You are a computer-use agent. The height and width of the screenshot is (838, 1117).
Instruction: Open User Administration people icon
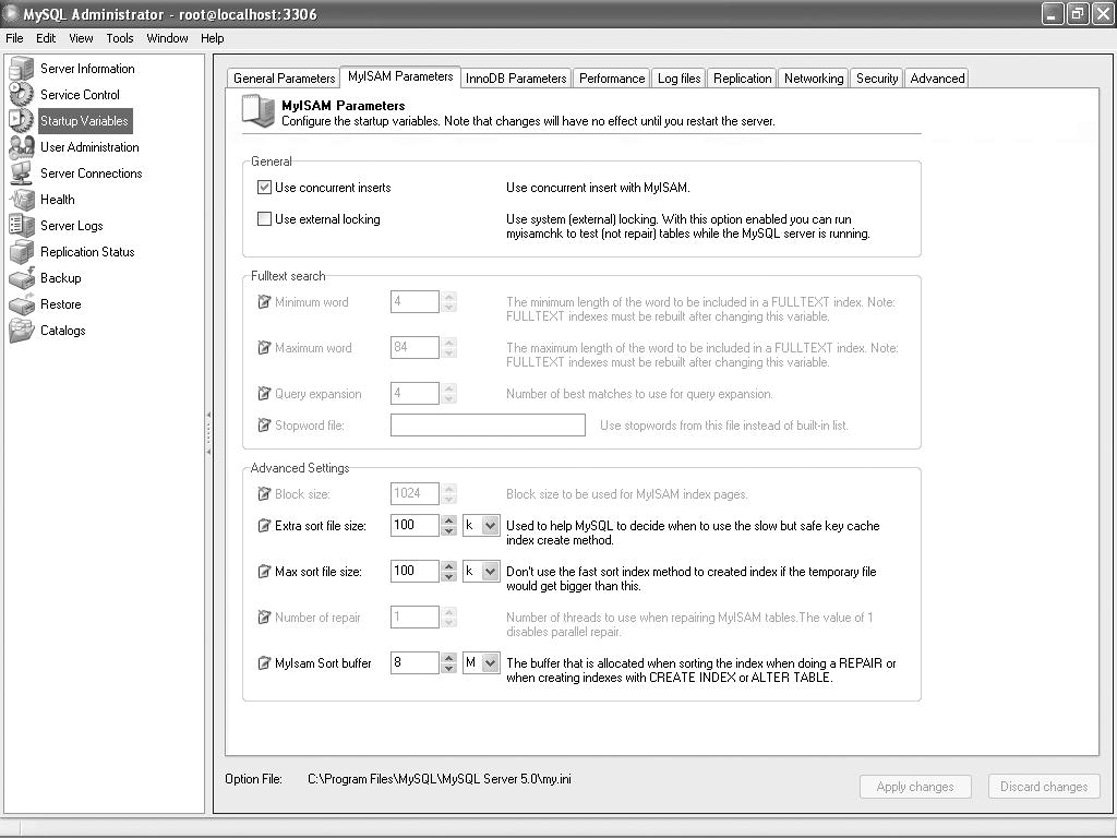(21, 147)
